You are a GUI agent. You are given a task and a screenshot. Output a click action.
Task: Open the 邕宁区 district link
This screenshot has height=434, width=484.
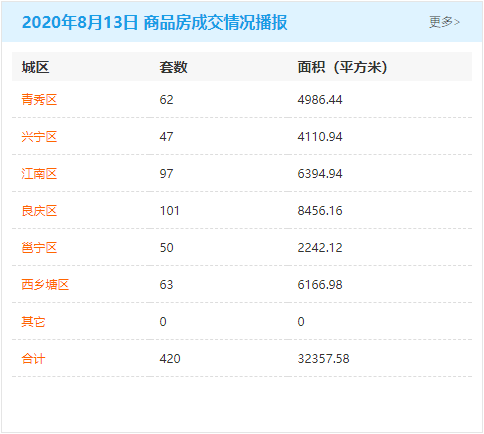tap(39, 247)
